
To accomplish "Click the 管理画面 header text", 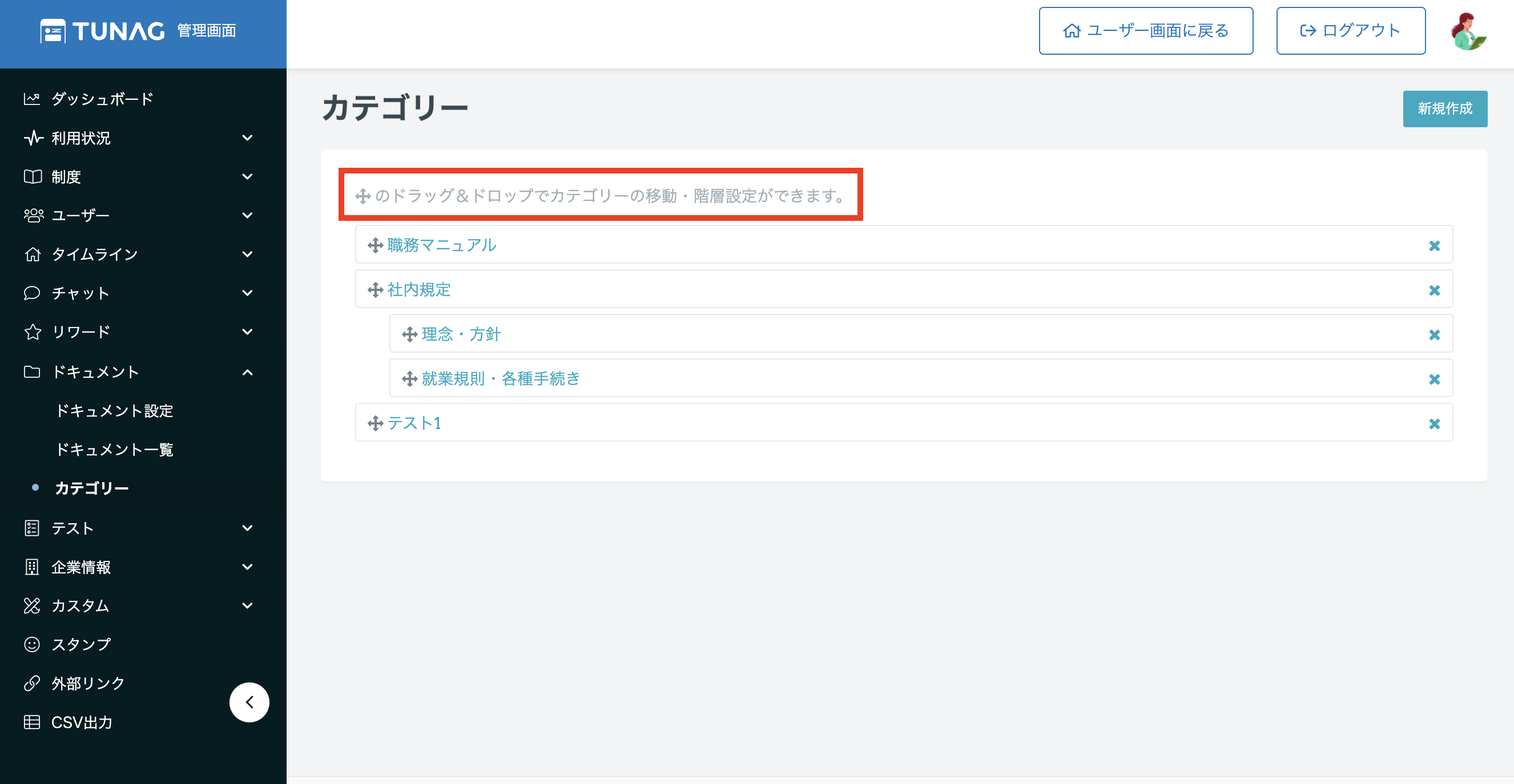I will [x=207, y=31].
